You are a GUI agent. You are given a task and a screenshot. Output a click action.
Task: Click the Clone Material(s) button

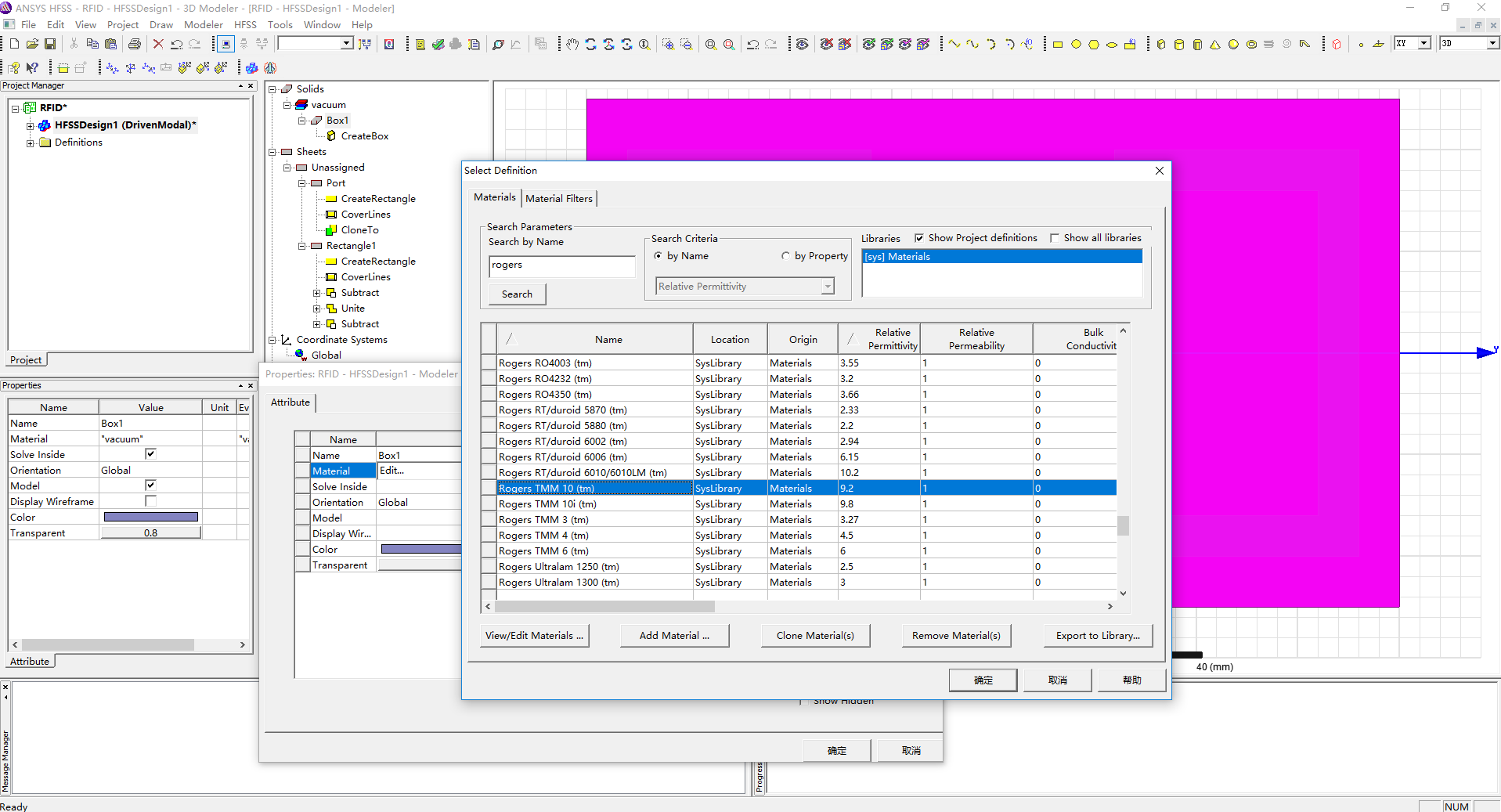tap(815, 636)
